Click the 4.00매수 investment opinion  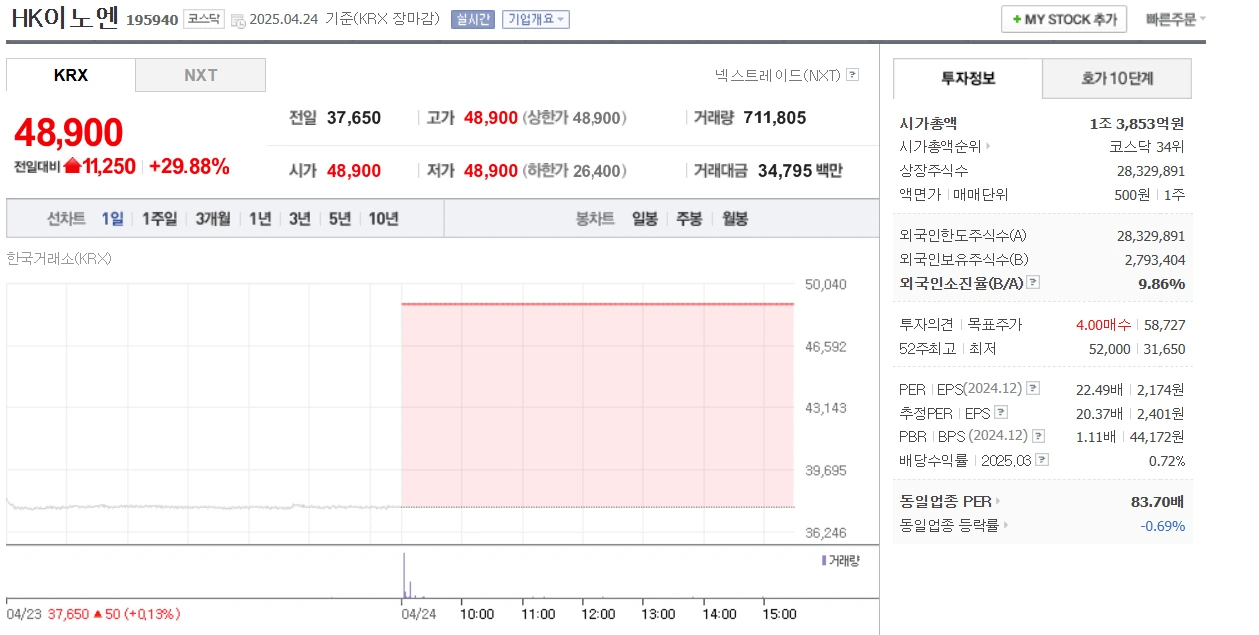(x=1103, y=325)
